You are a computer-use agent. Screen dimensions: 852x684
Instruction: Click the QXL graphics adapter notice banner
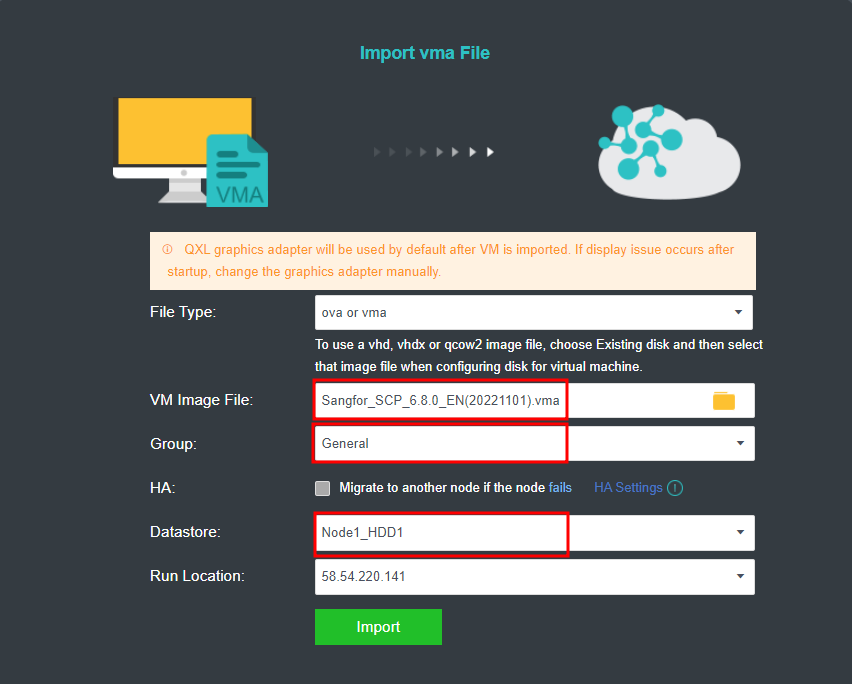point(453,261)
